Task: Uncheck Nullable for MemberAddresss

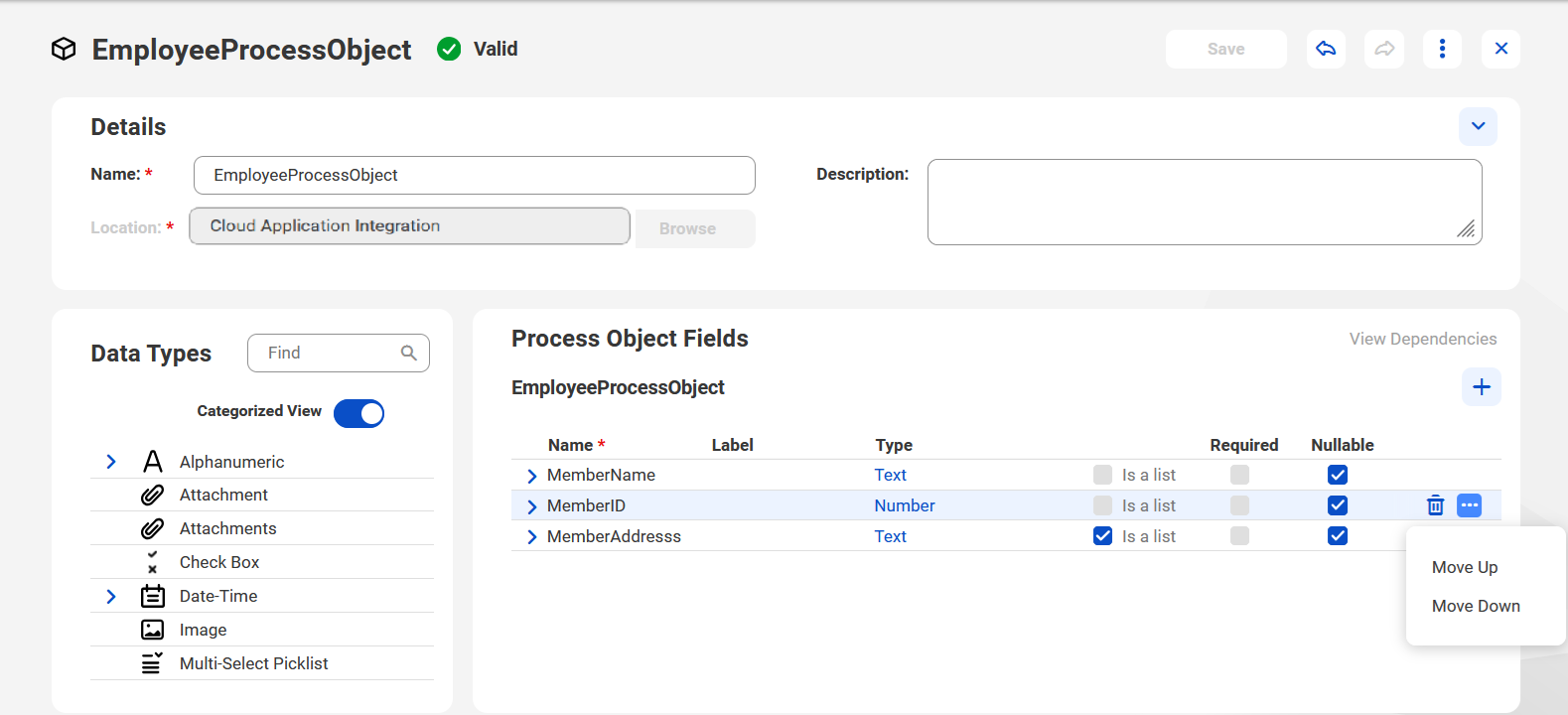Action: [x=1338, y=536]
